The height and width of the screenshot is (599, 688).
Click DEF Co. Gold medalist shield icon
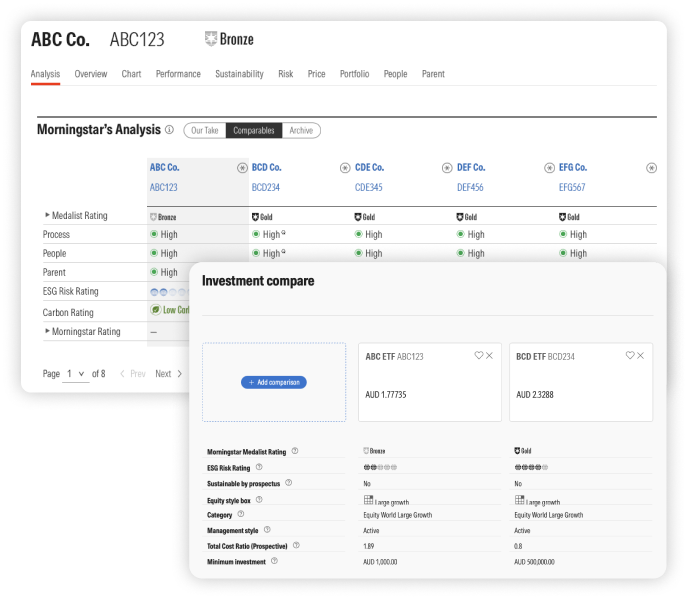click(460, 217)
